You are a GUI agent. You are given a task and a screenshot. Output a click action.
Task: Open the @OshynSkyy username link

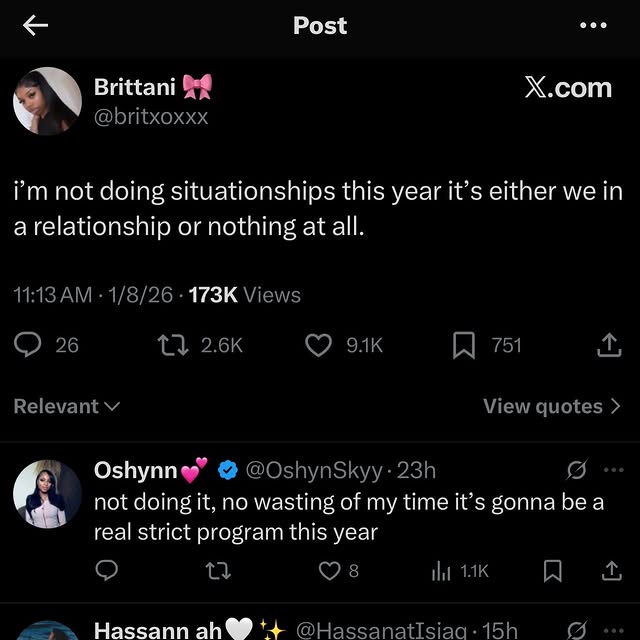pos(313,470)
